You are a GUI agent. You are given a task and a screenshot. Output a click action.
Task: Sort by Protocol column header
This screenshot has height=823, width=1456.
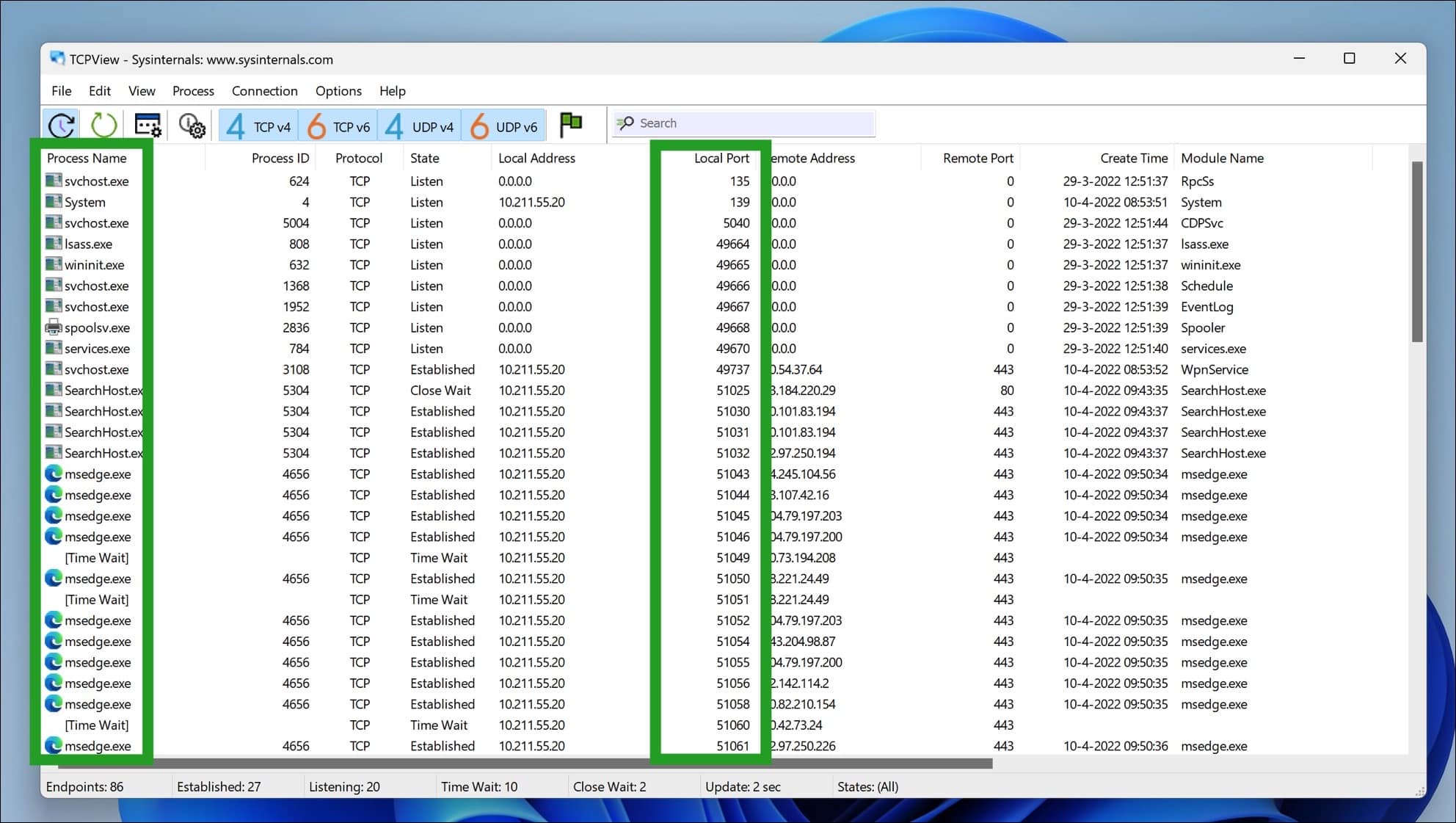pos(359,158)
